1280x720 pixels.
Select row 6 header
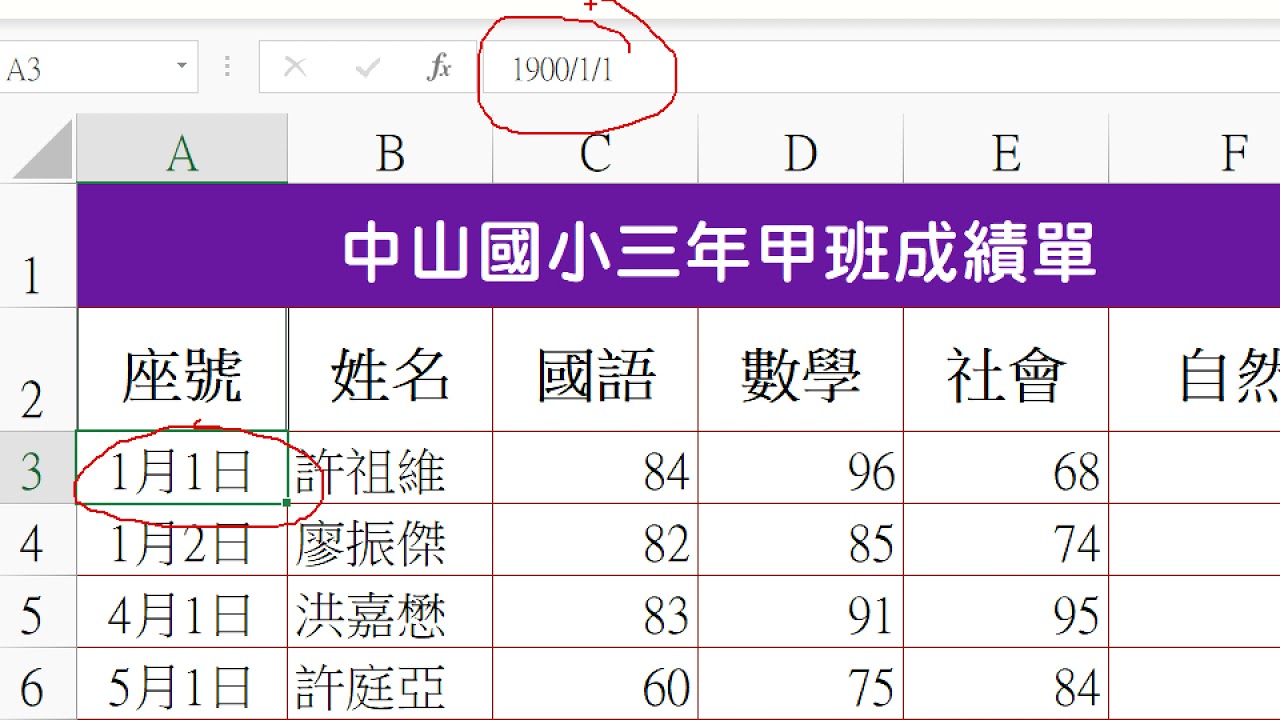click(38, 683)
